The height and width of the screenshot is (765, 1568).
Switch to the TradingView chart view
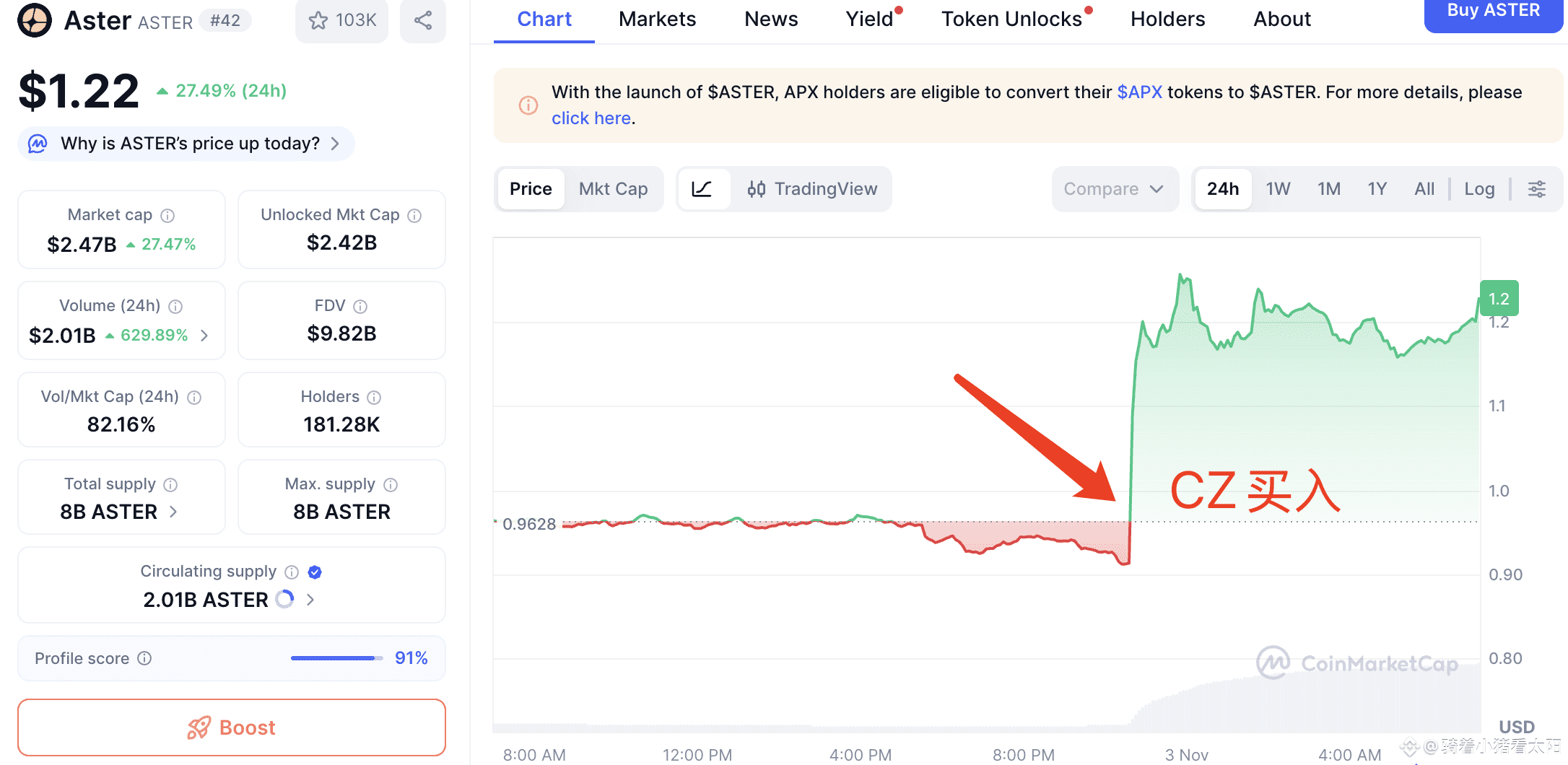pos(812,189)
